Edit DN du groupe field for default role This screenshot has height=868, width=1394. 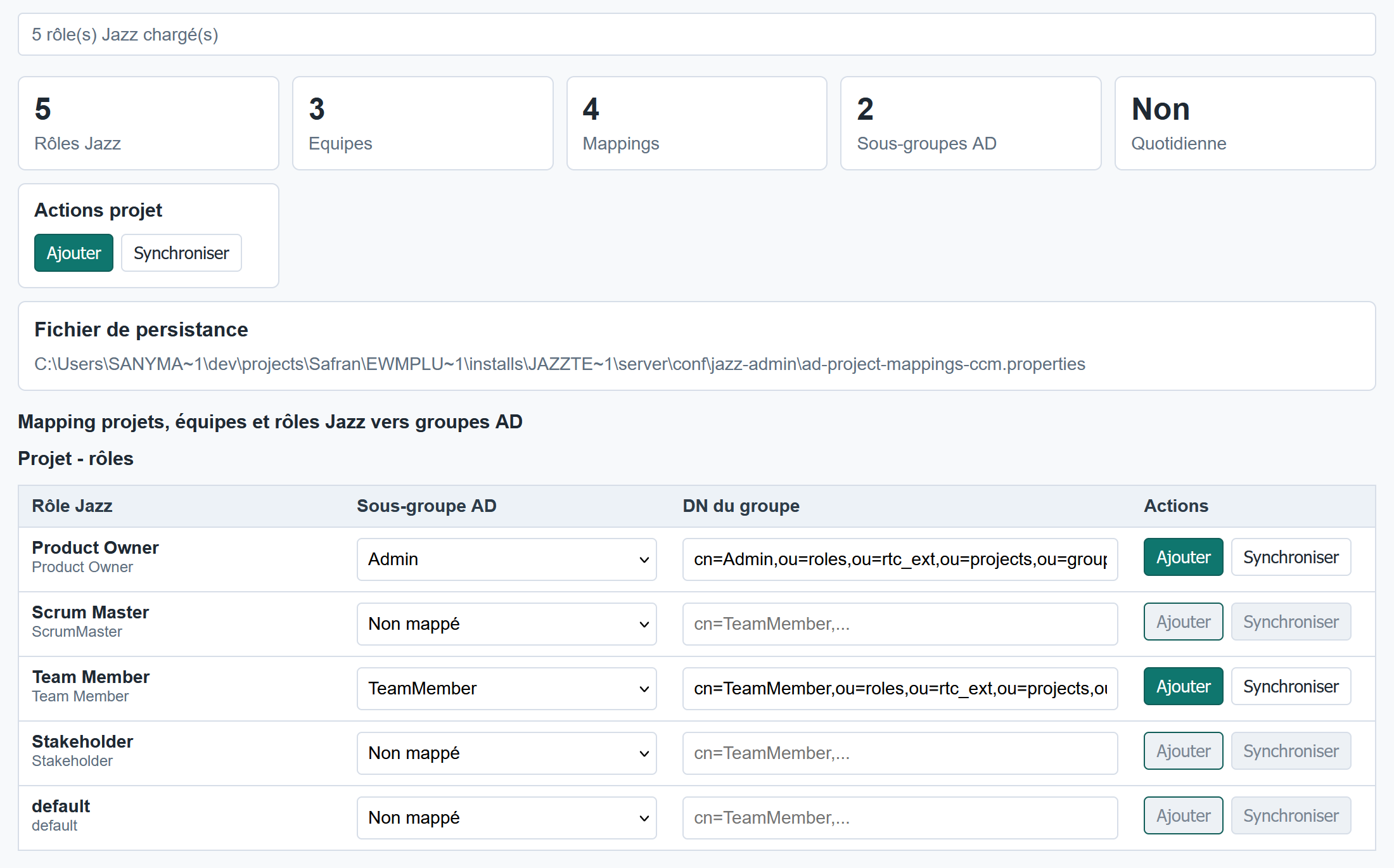point(900,818)
